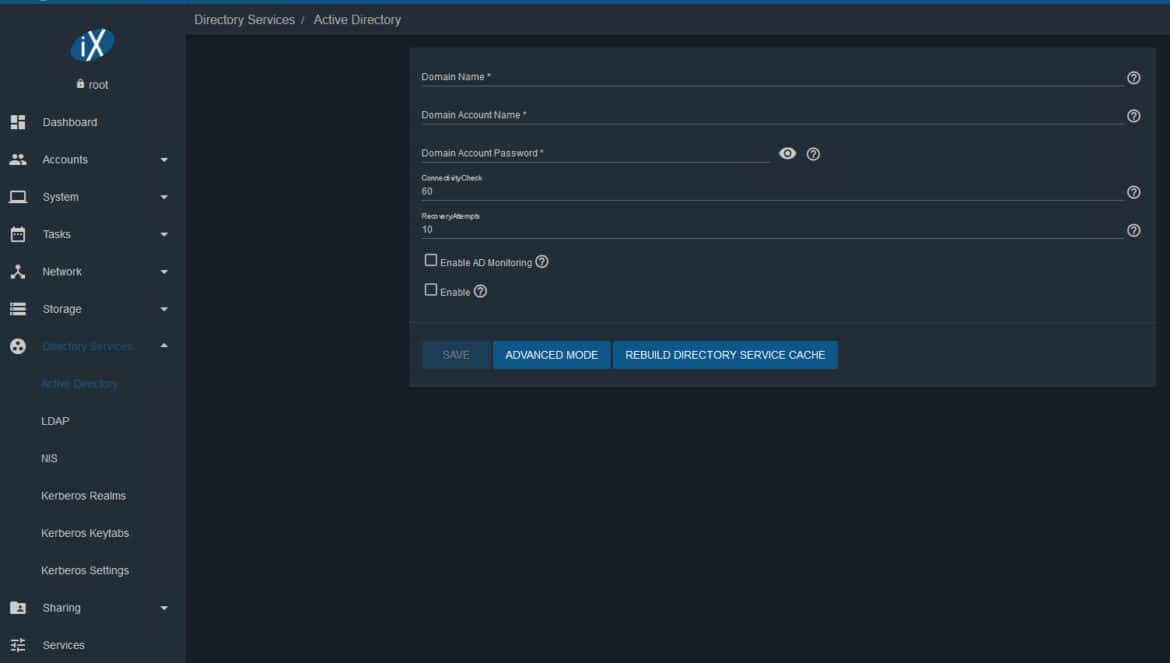Click the Directory Services sidebar label

(x=87, y=346)
